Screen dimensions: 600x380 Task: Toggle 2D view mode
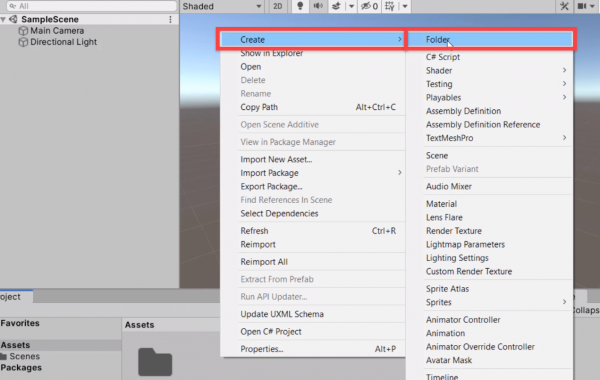pyautogui.click(x=278, y=6)
